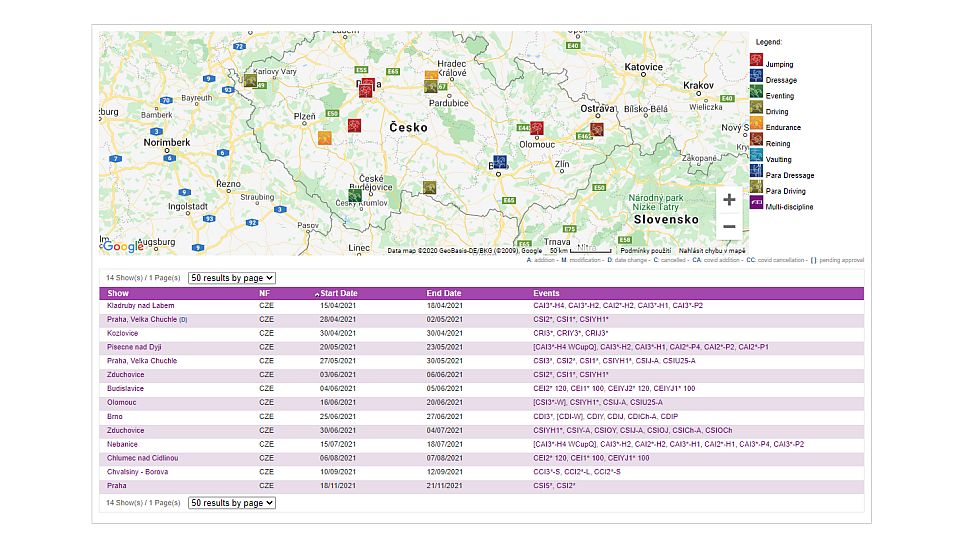Viewport: 960px width, 540px height.
Task: Click the Endurance legend icon
Action: pyautogui.click(x=756, y=124)
